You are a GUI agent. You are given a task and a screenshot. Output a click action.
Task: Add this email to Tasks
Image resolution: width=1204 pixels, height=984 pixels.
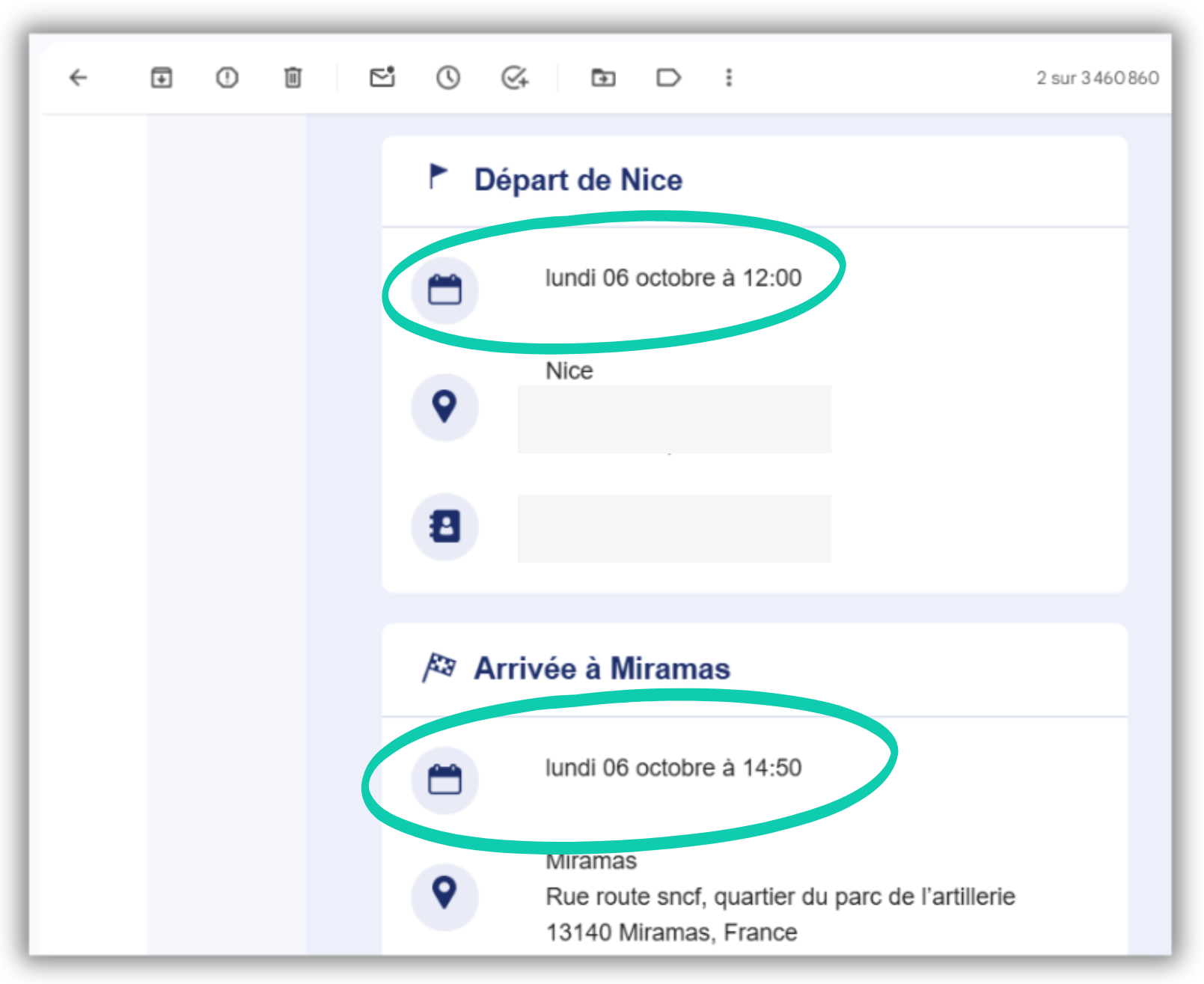point(515,77)
